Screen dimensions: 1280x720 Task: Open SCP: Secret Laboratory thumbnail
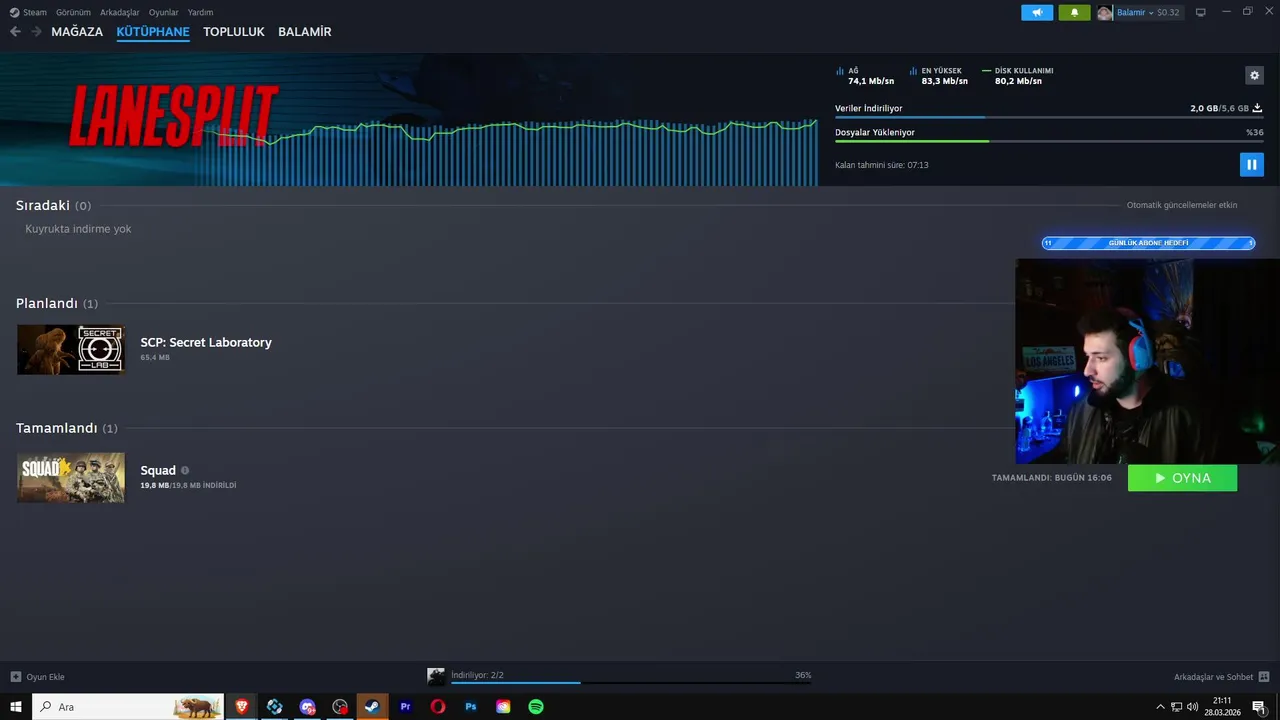coord(71,349)
